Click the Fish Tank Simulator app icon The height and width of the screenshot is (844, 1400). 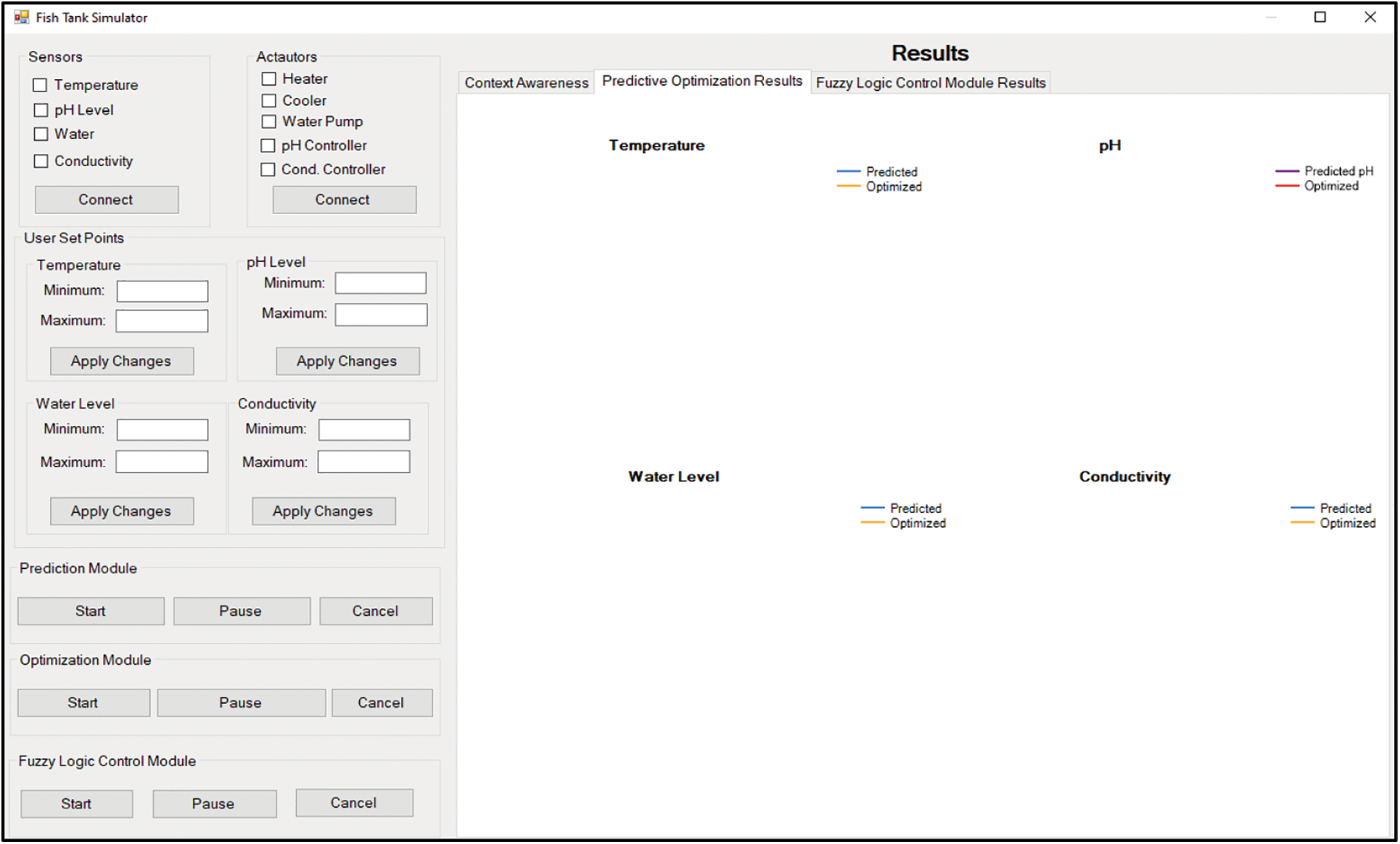[x=21, y=17]
